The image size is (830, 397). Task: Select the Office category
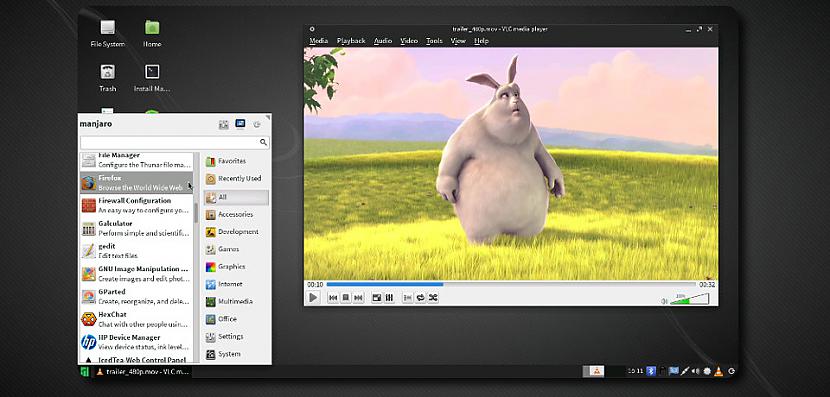[237, 319]
